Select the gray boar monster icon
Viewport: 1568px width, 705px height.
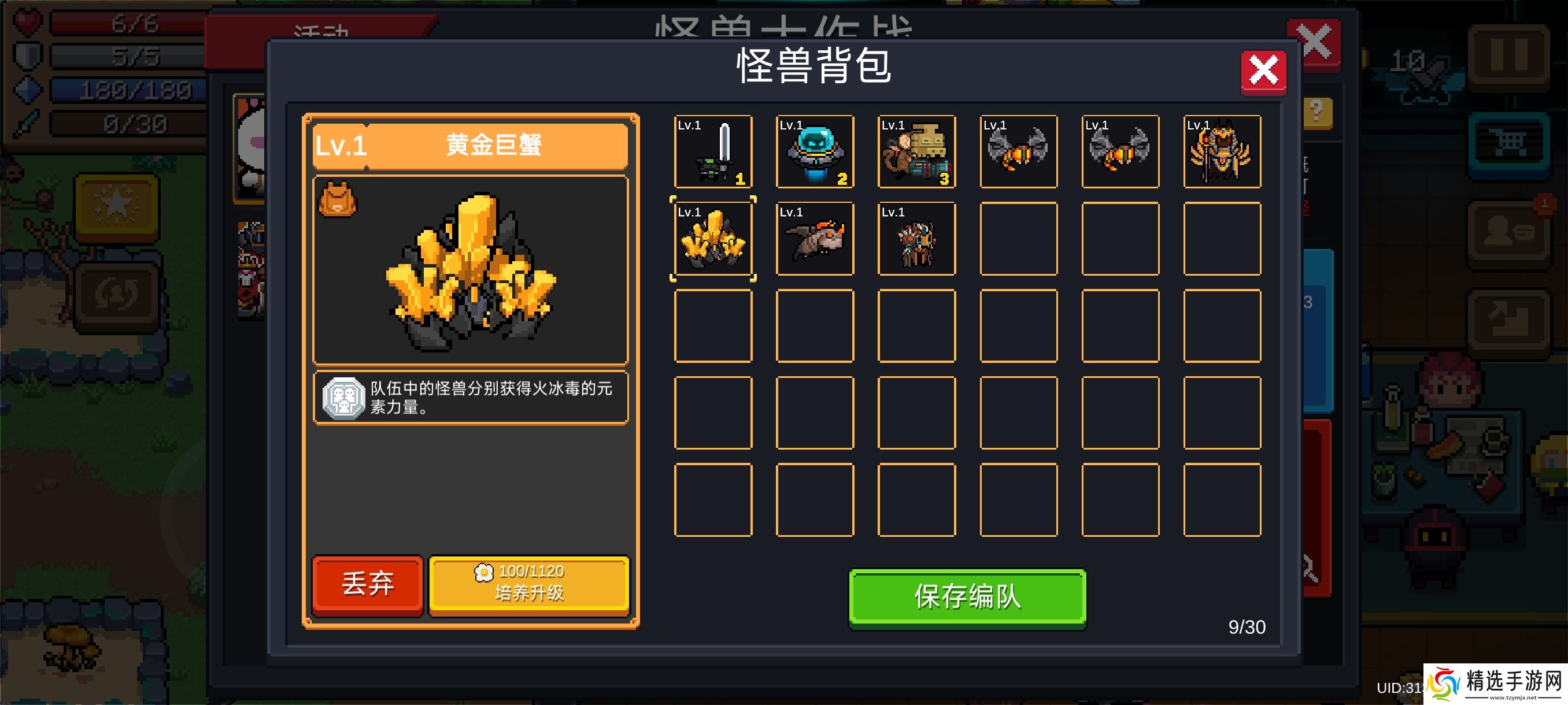click(815, 239)
